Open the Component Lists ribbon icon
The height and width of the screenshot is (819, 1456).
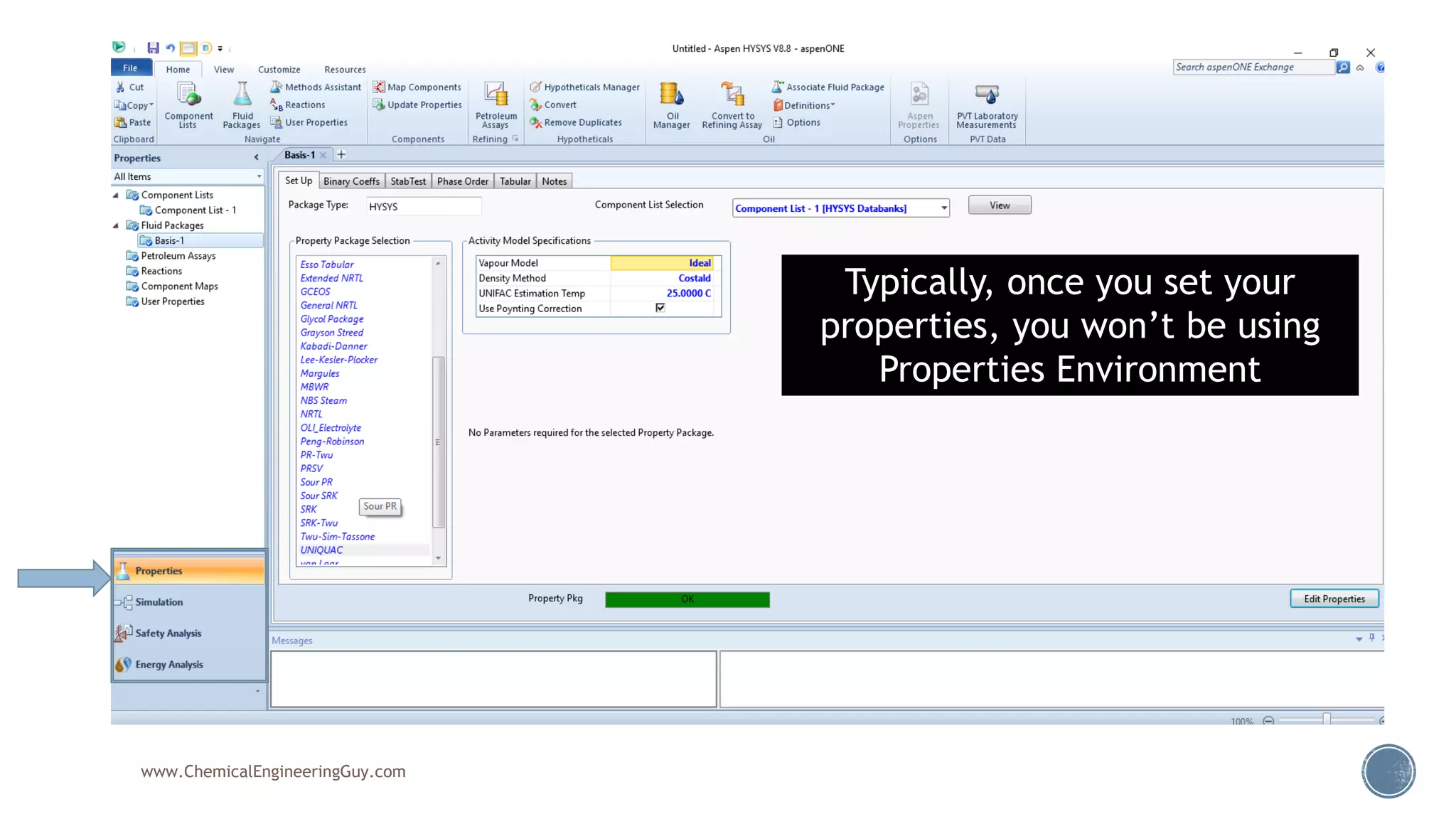point(188,105)
